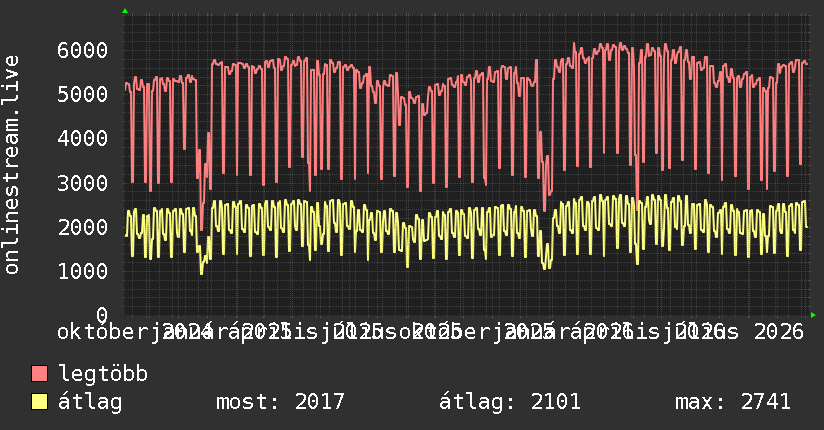
Task: Click the 3000 y-axis label
Action: [83, 183]
